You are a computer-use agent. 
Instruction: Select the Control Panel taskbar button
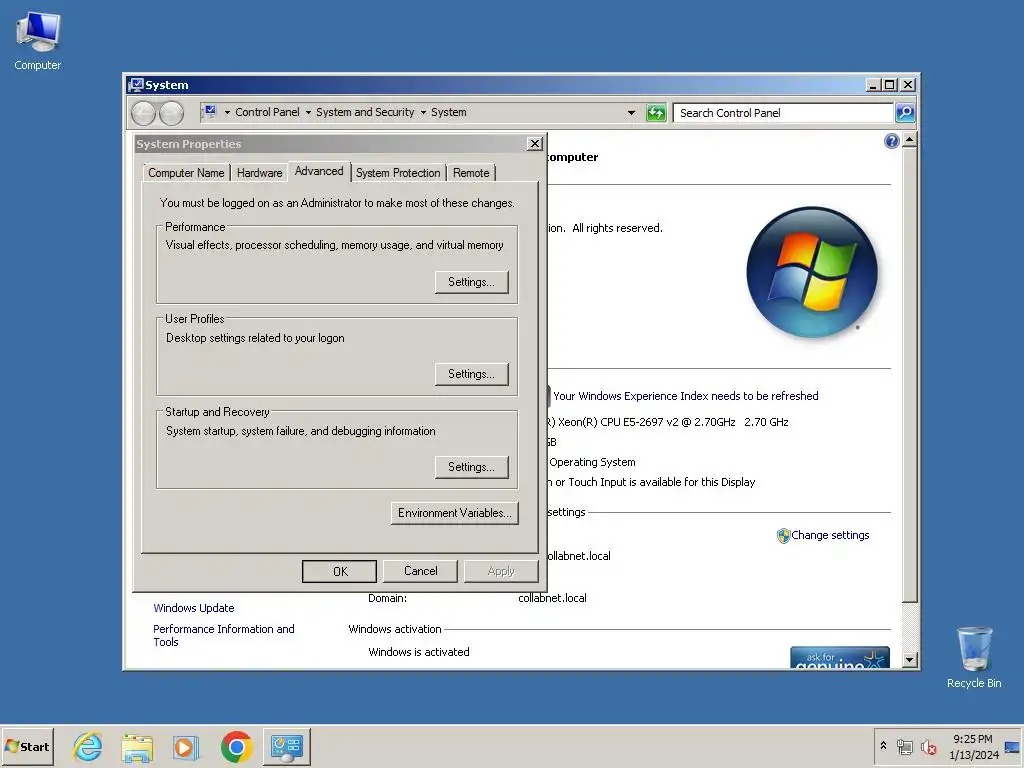point(287,746)
